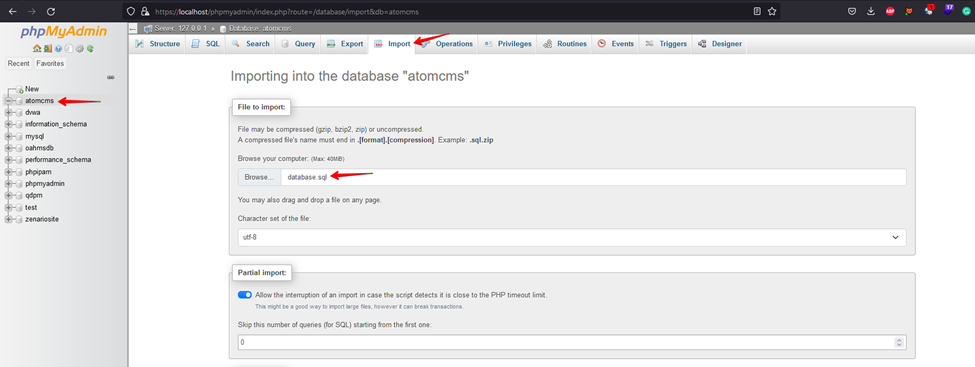The image size is (975, 367).
Task: Click browser back arrow
Action: point(12,11)
